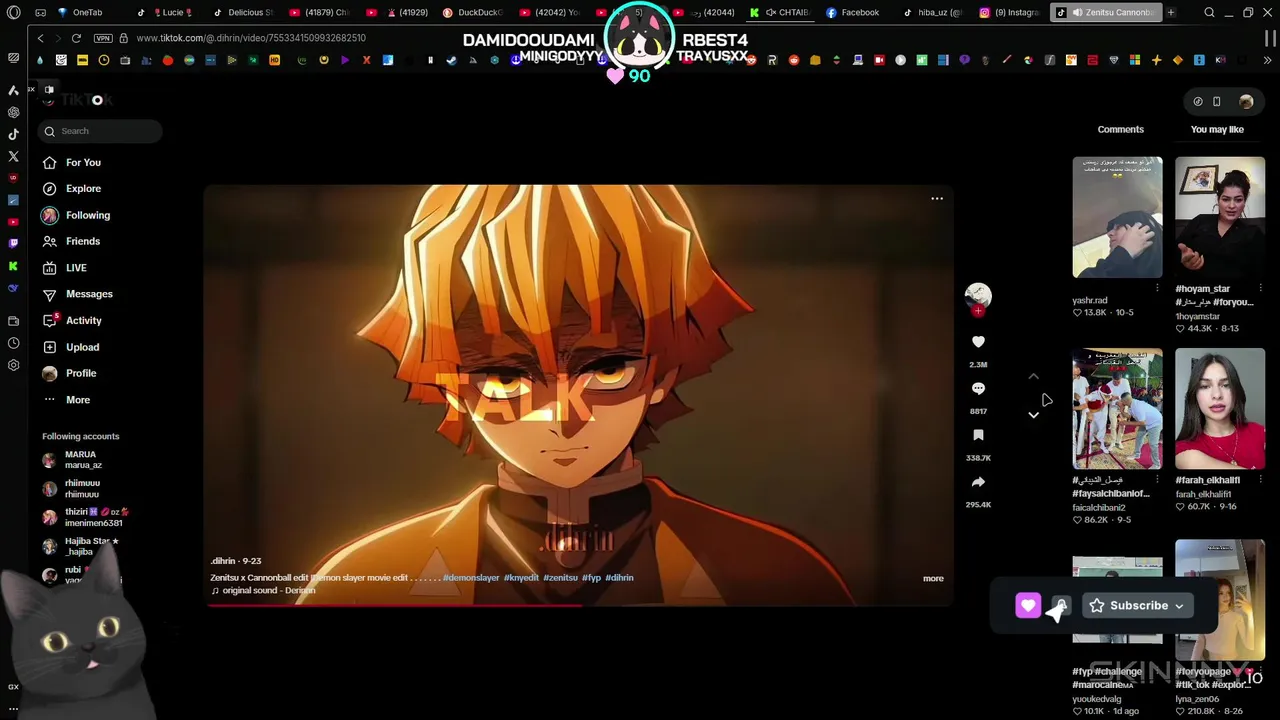Image resolution: width=1280 pixels, height=720 pixels.
Task: Open the #dihrin hashtag link
Action: [x=619, y=578]
